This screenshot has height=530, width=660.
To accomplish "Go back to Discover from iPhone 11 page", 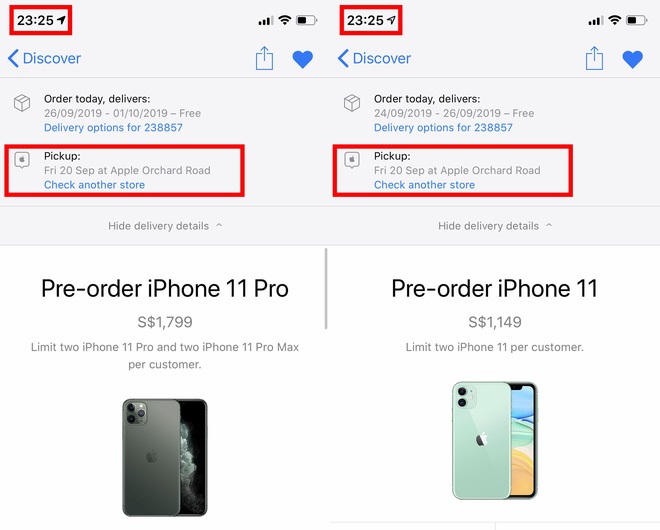I will coord(374,58).
